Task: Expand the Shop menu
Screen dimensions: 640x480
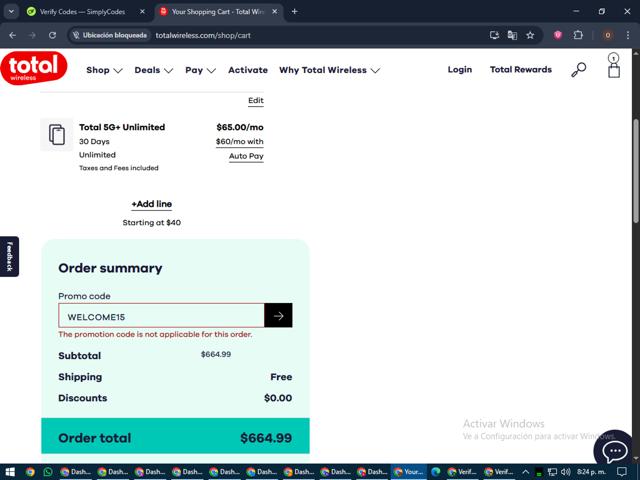Action: click(104, 70)
